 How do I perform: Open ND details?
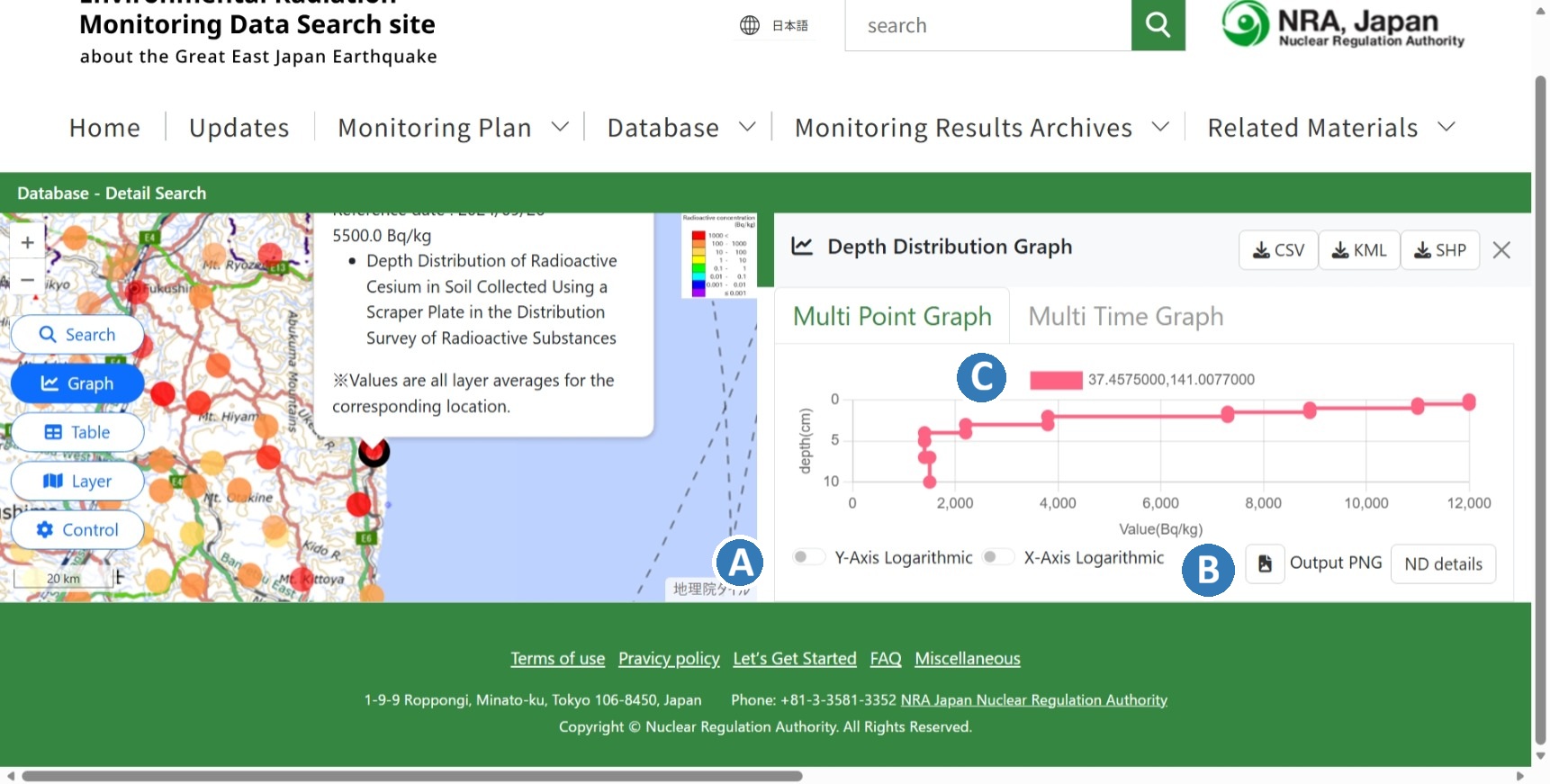[x=1443, y=564]
